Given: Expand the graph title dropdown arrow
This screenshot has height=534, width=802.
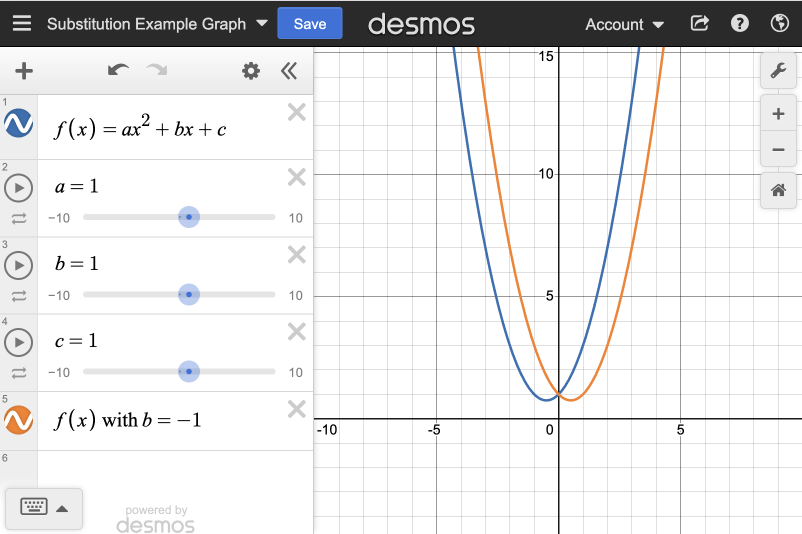Looking at the screenshot, I should tap(262, 23).
